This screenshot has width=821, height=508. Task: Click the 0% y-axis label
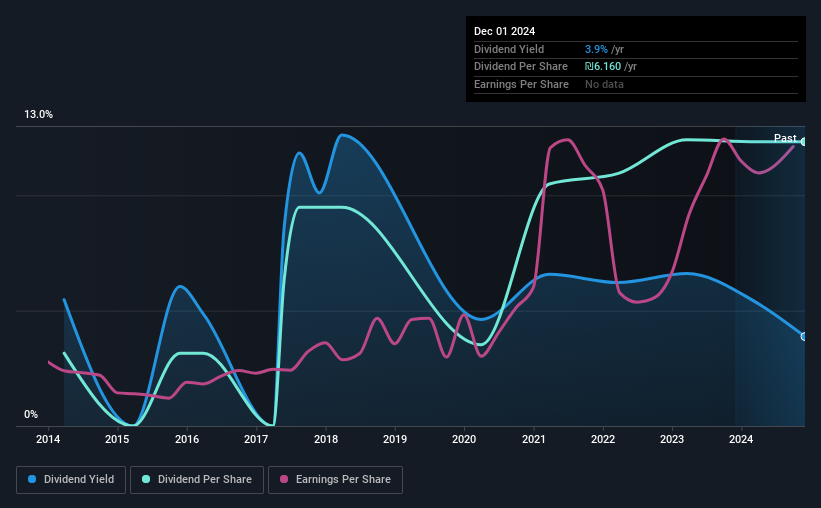[x=31, y=415]
